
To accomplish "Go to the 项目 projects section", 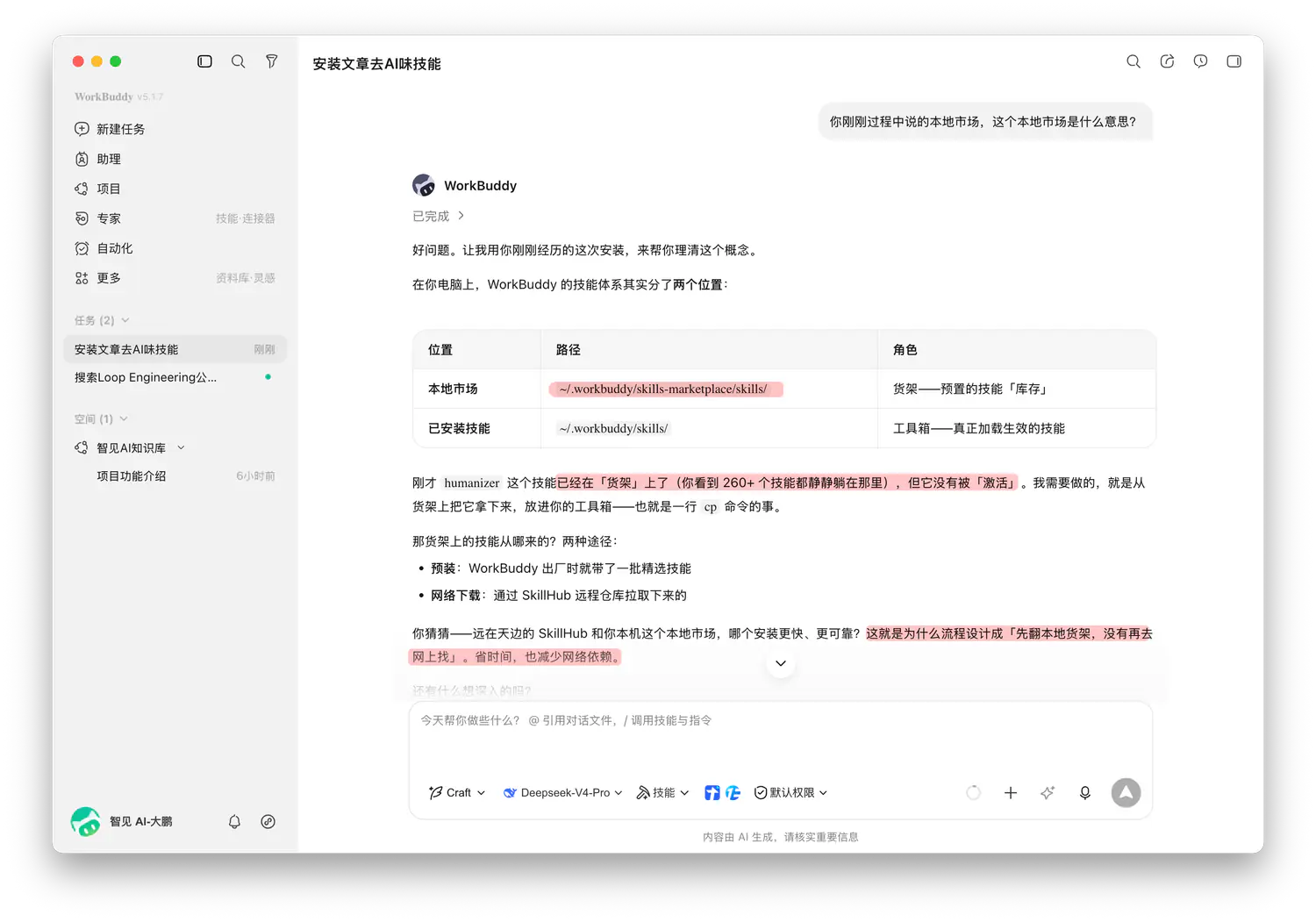I will coord(97,189).
